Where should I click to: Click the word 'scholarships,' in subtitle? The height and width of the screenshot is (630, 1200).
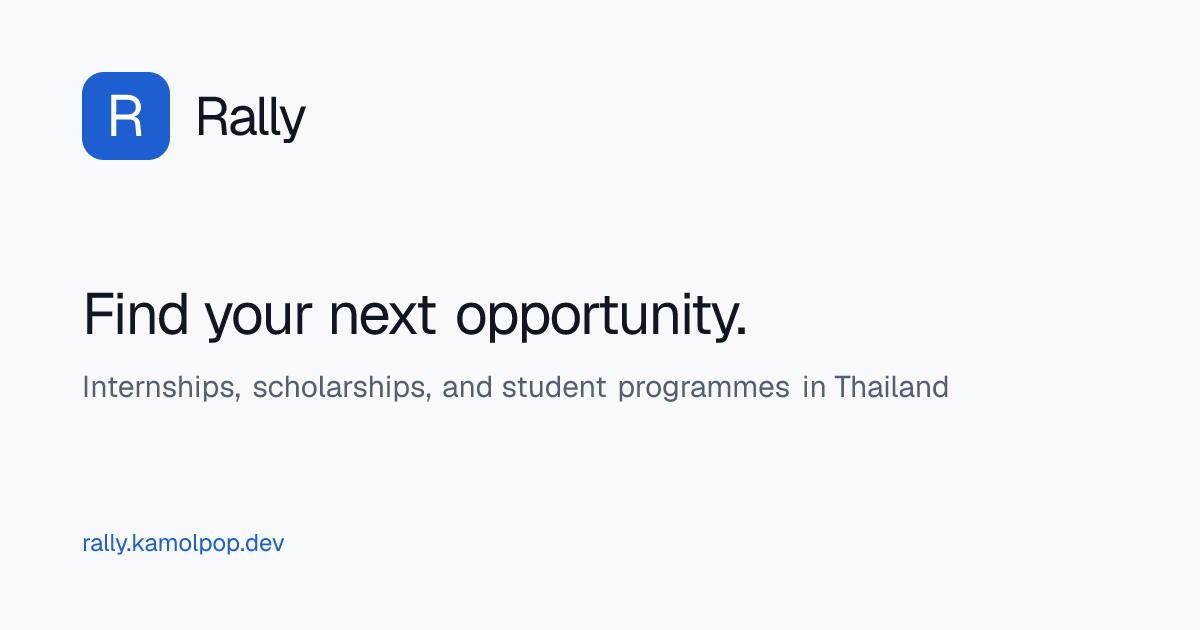pyautogui.click(x=342, y=388)
